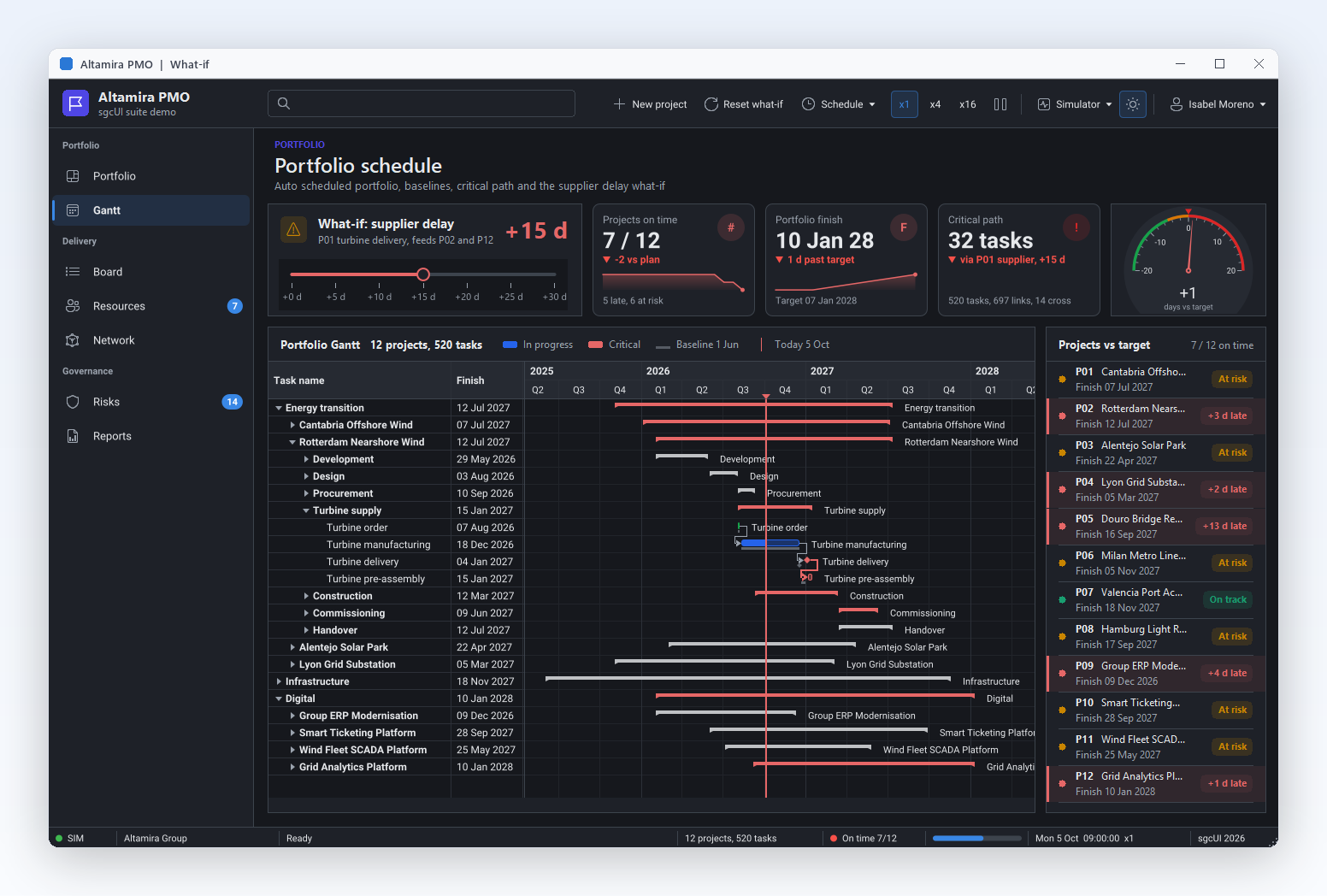Expand the Infrastructure group

(279, 681)
